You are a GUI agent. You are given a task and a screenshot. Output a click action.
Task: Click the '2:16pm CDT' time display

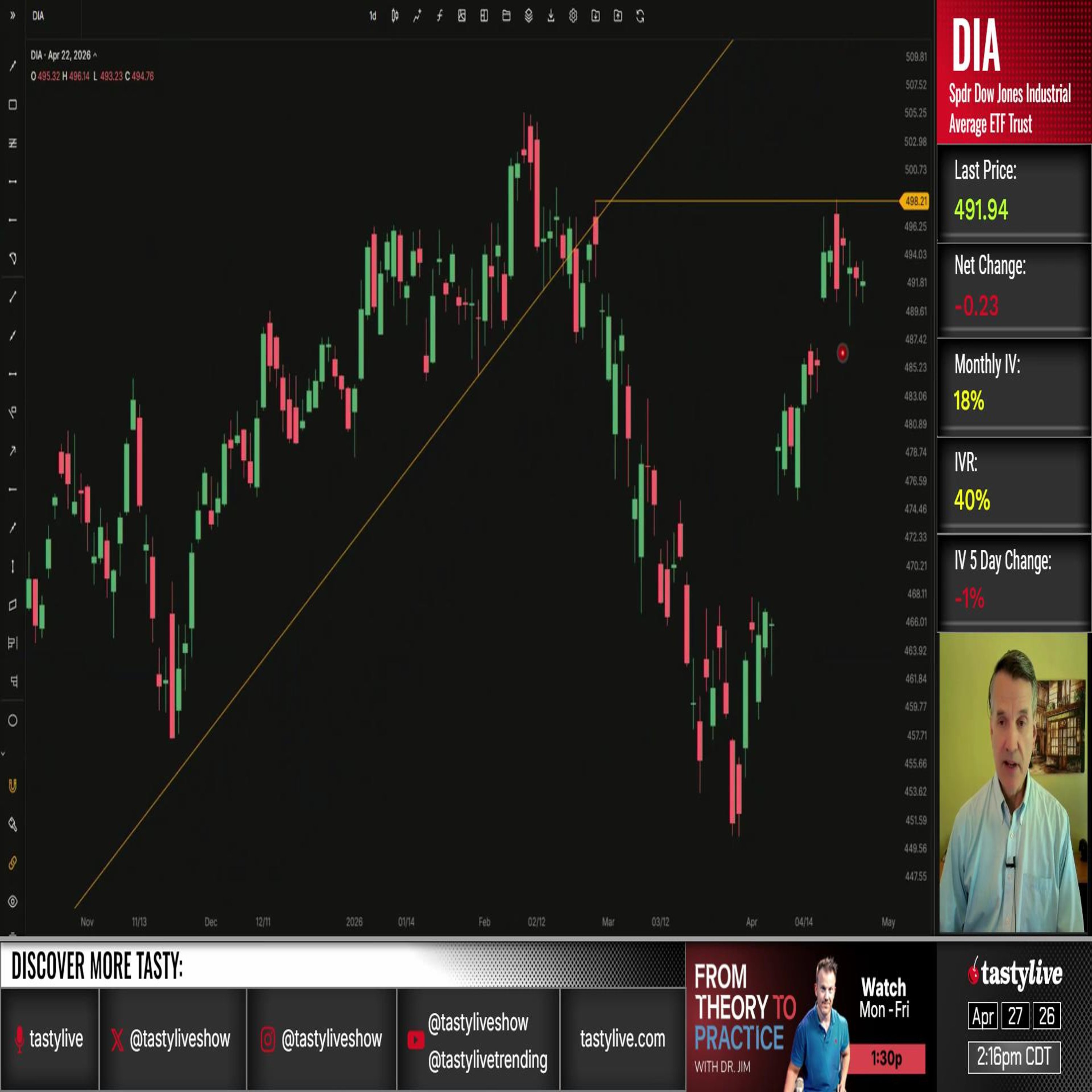click(1014, 1056)
